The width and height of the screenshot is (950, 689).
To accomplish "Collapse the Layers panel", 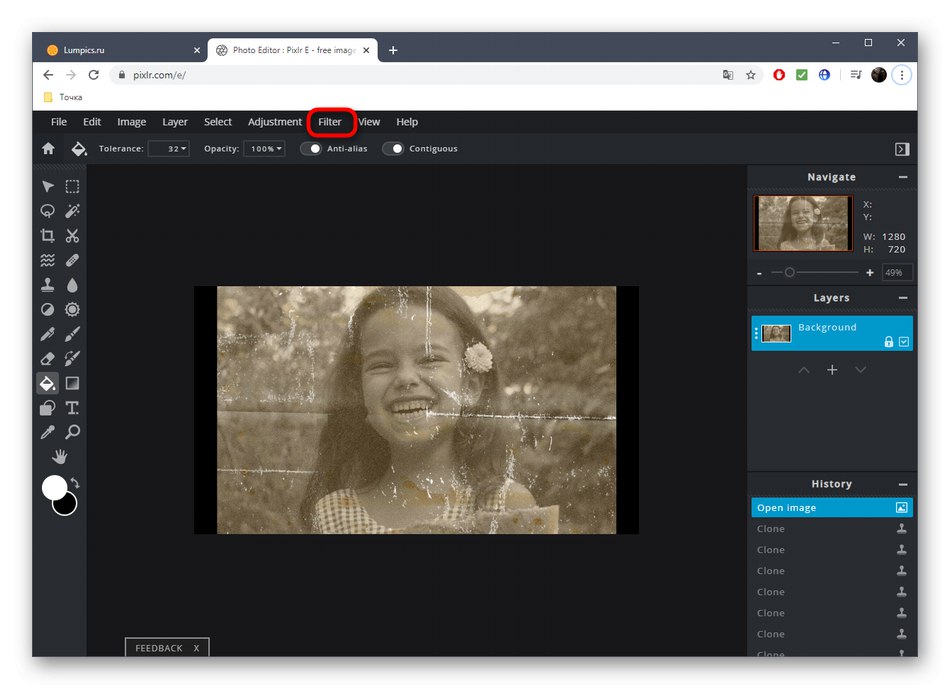I will pyautogui.click(x=902, y=298).
